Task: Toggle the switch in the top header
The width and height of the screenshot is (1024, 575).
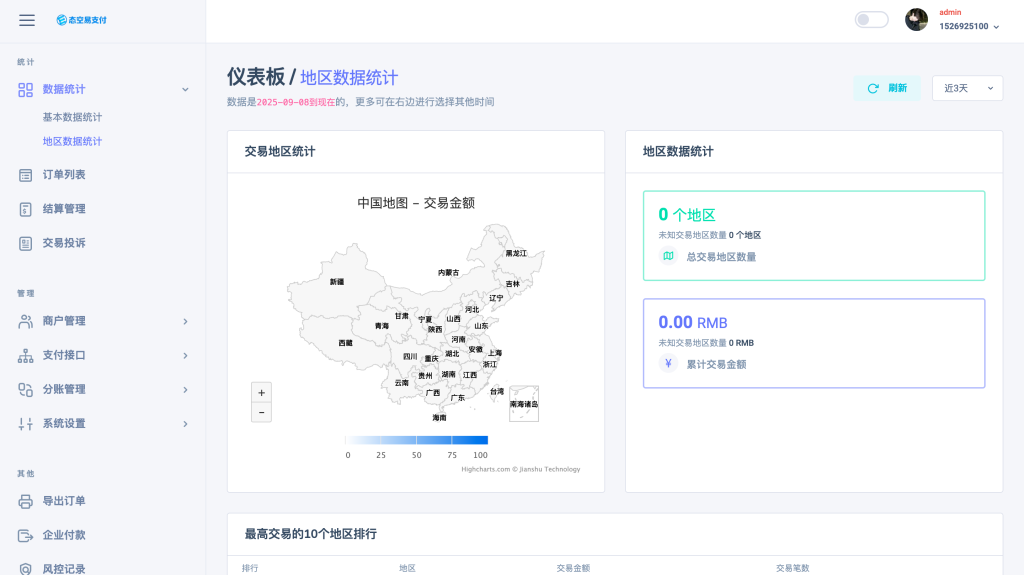Action: [872, 20]
